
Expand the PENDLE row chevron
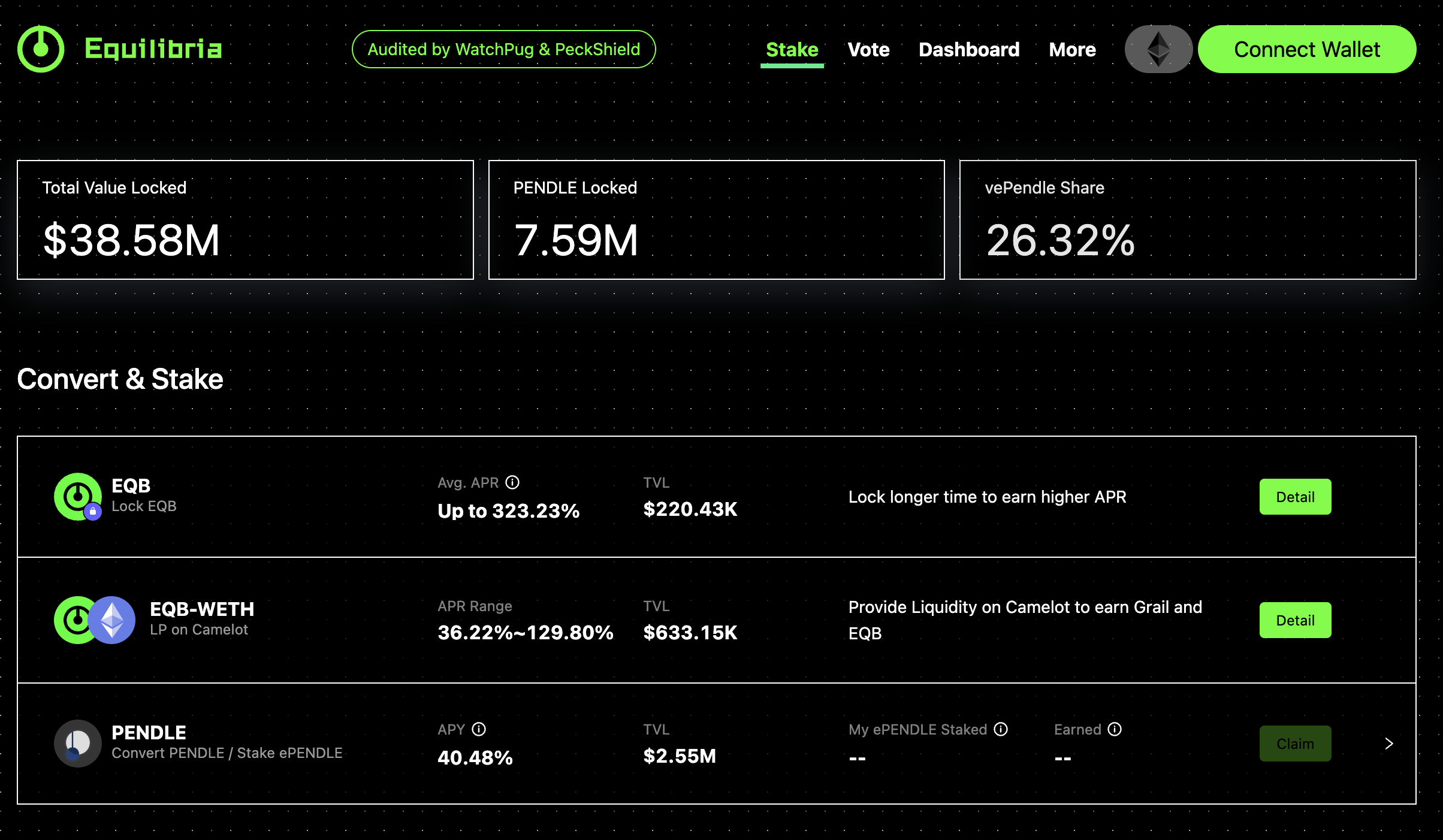(1389, 744)
